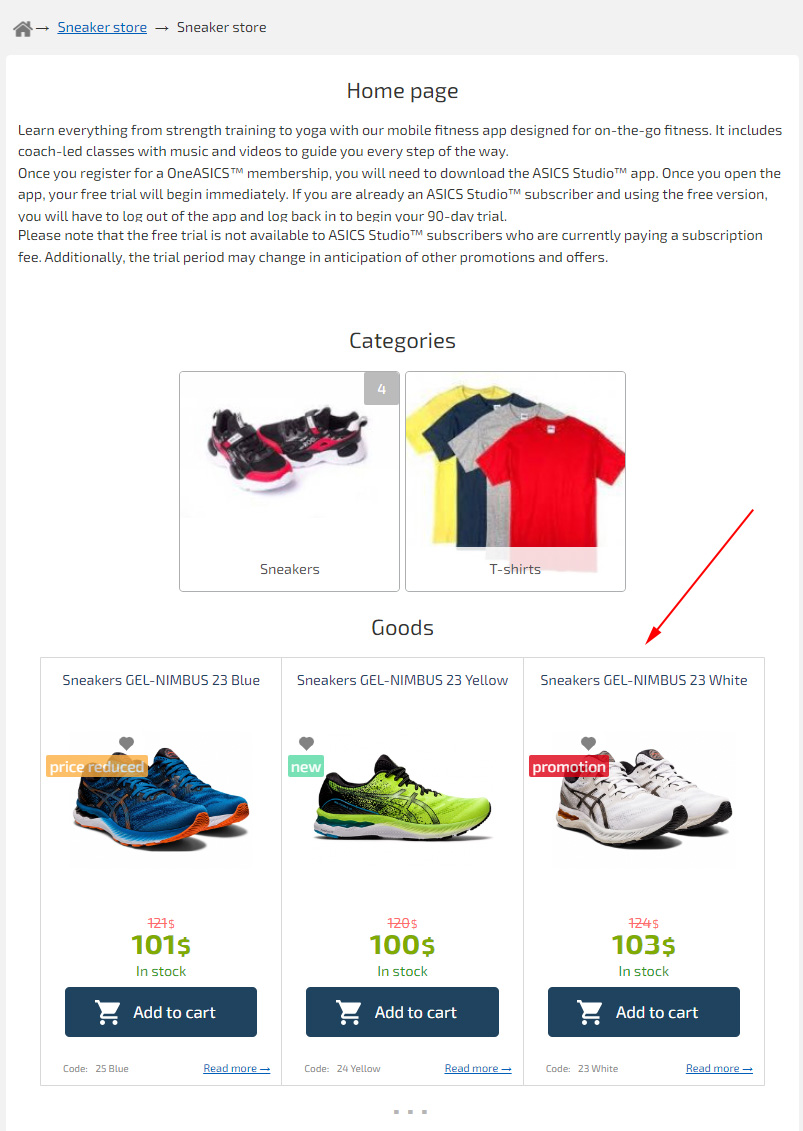Click the home icon in breadcrumb
Viewport: 803px width, 1131px height.
point(22,28)
